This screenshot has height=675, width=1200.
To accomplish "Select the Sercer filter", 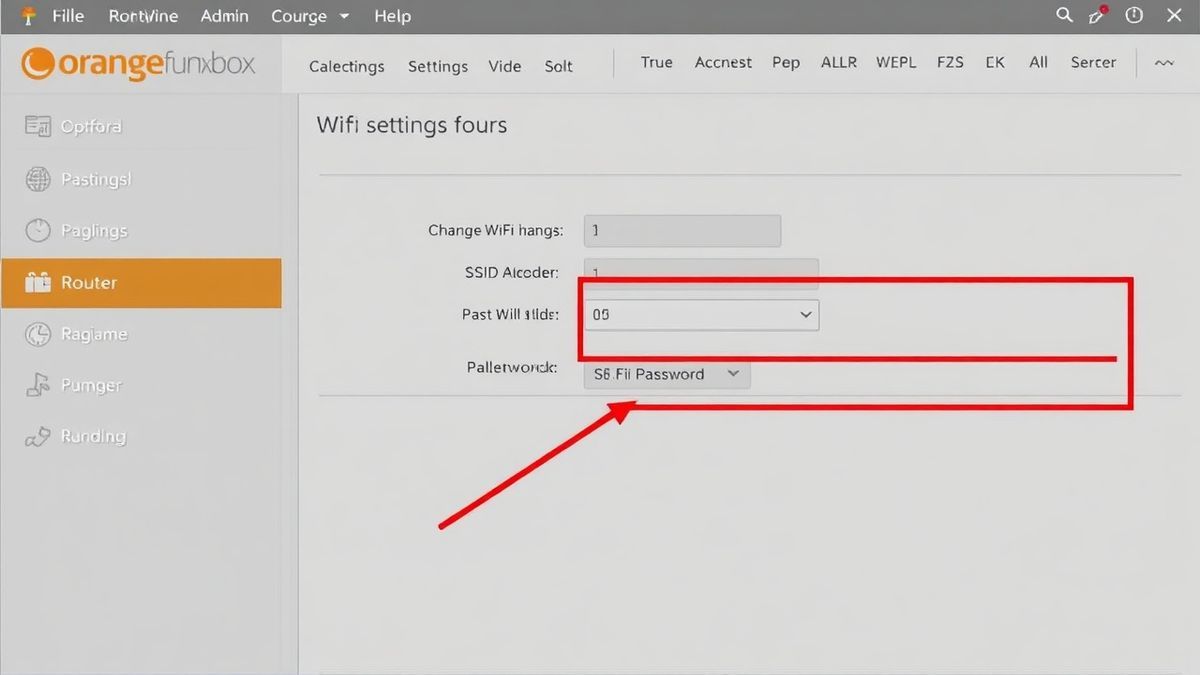I will pos(1093,62).
